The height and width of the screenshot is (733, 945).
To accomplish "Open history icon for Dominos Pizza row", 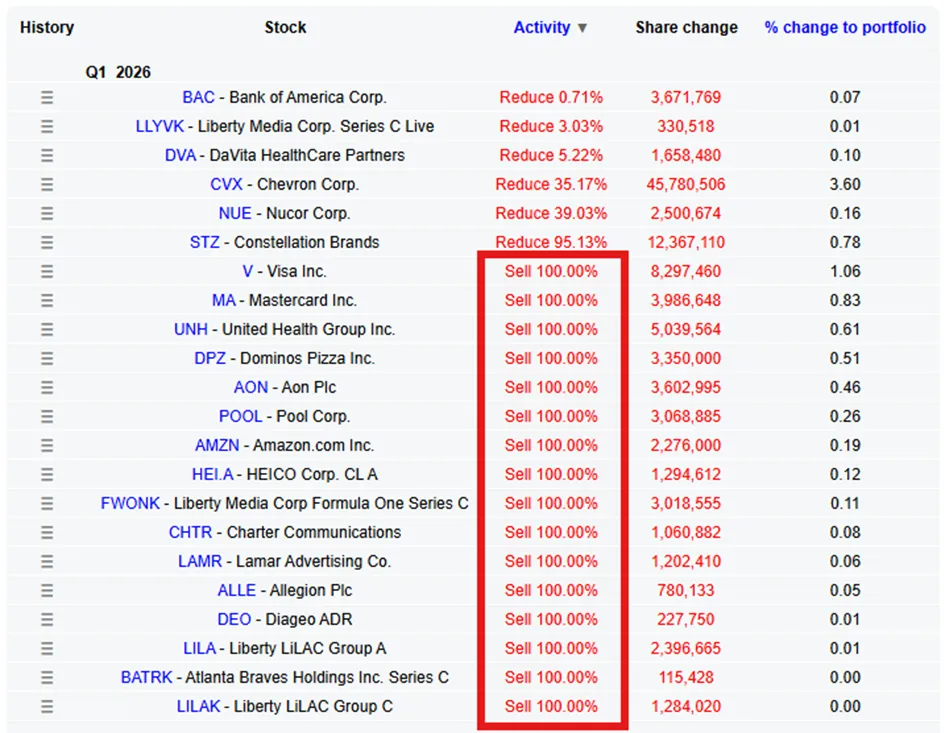I will click(47, 359).
